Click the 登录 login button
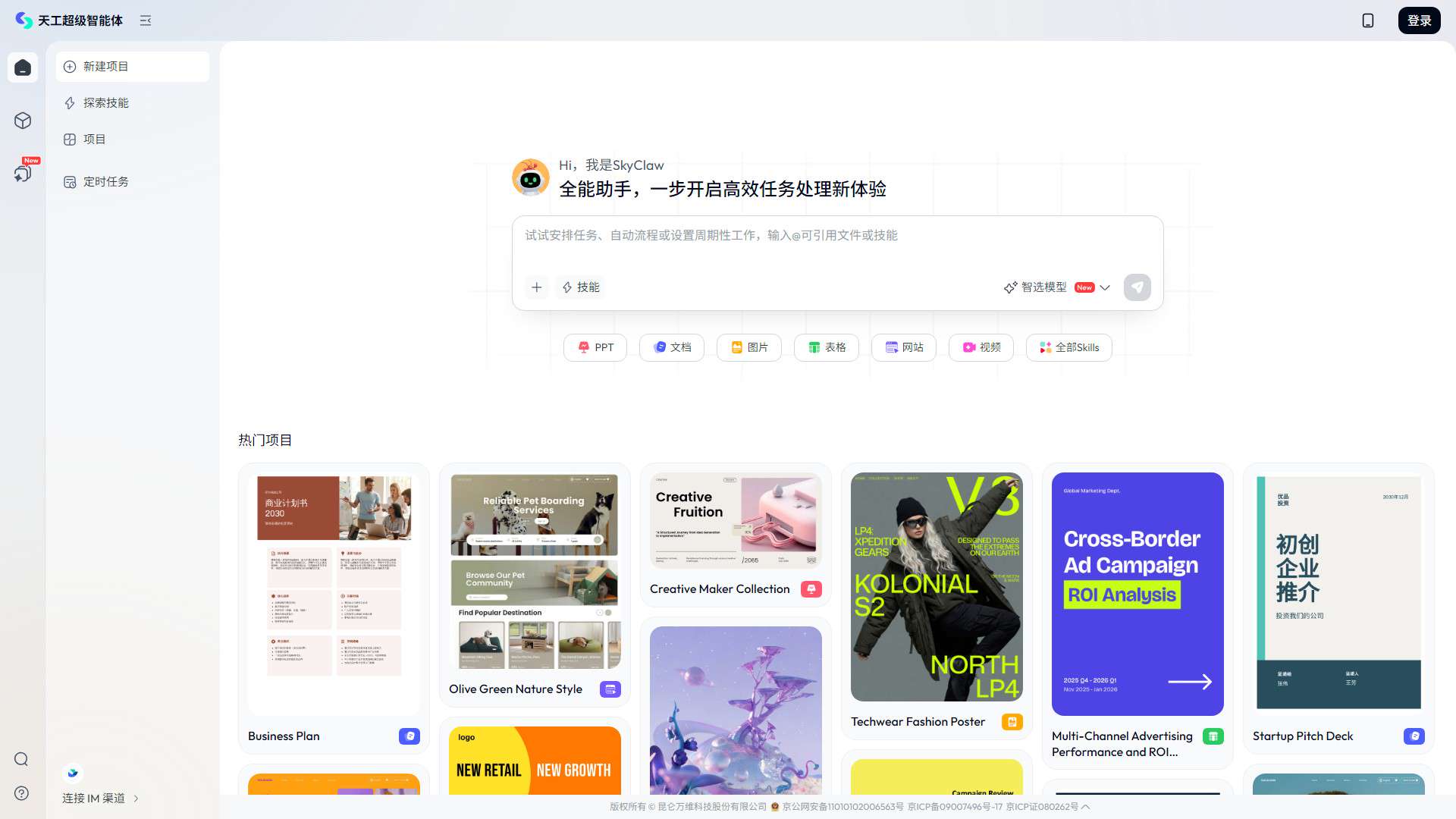 click(1419, 20)
